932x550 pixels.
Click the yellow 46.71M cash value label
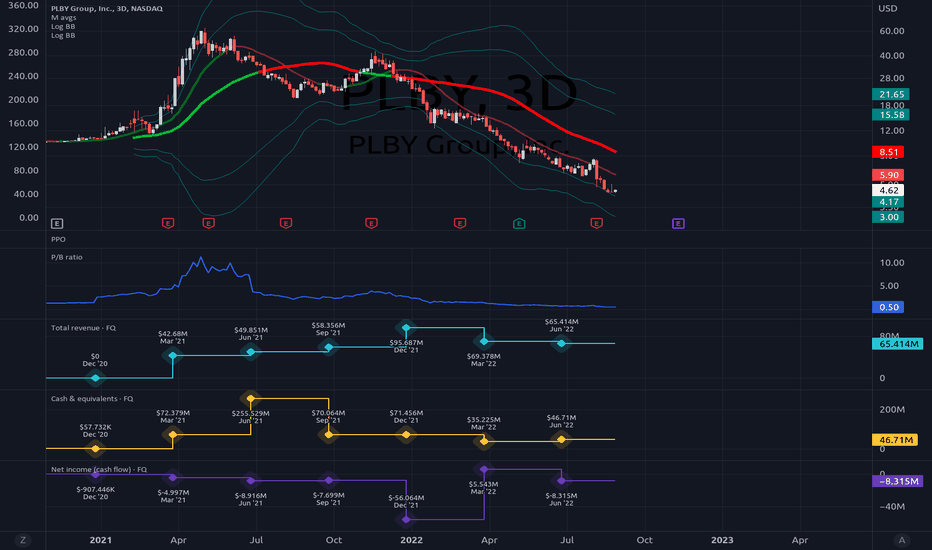pos(895,440)
